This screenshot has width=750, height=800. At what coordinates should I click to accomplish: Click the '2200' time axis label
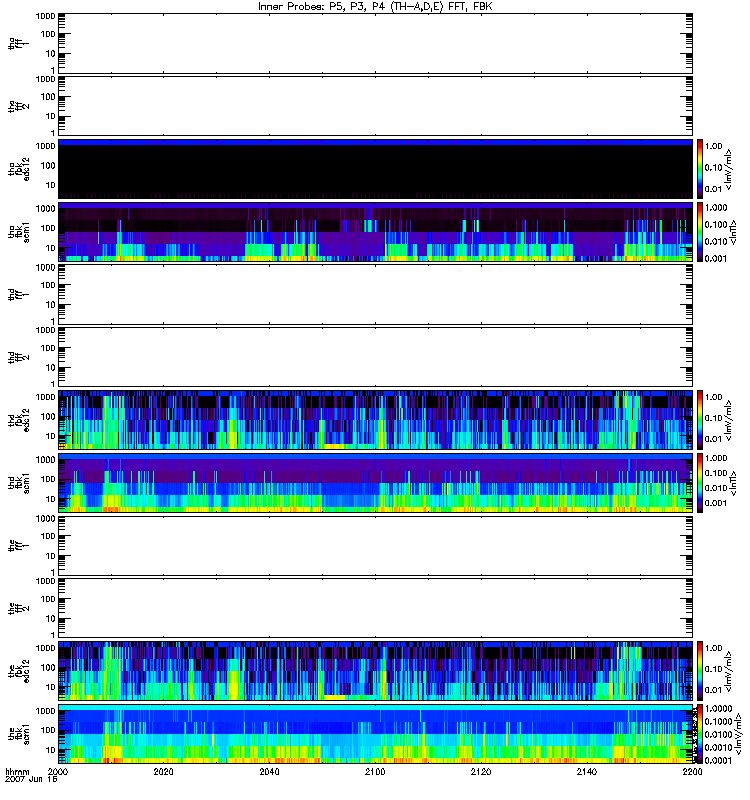pyautogui.click(x=692, y=771)
